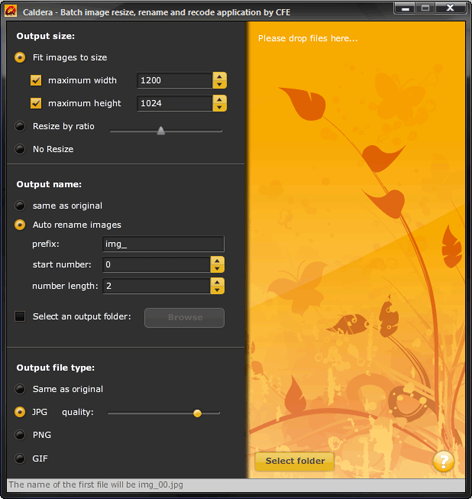Decrease the number length spinner
Viewport: 472px width, 499px height.
pyautogui.click(x=217, y=290)
